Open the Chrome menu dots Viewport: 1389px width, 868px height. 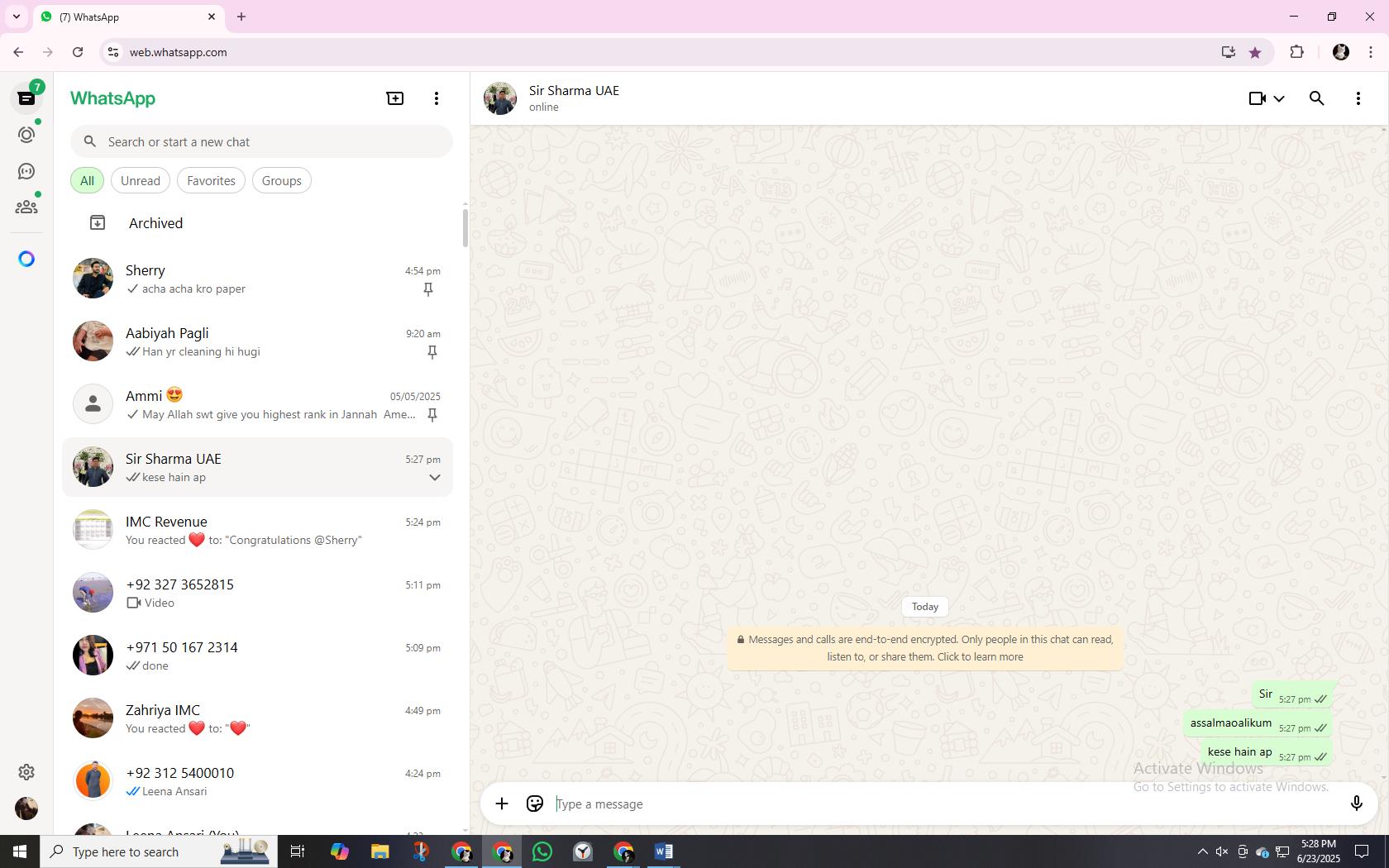point(1371,52)
